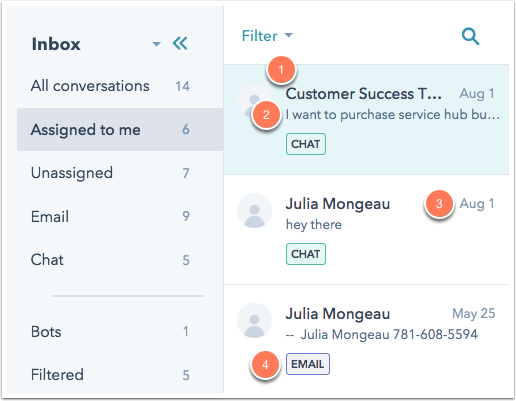Viewport: 516px width, 401px height.
Task: Open Julia Mongeau hey there conversation
Action: coord(366,230)
